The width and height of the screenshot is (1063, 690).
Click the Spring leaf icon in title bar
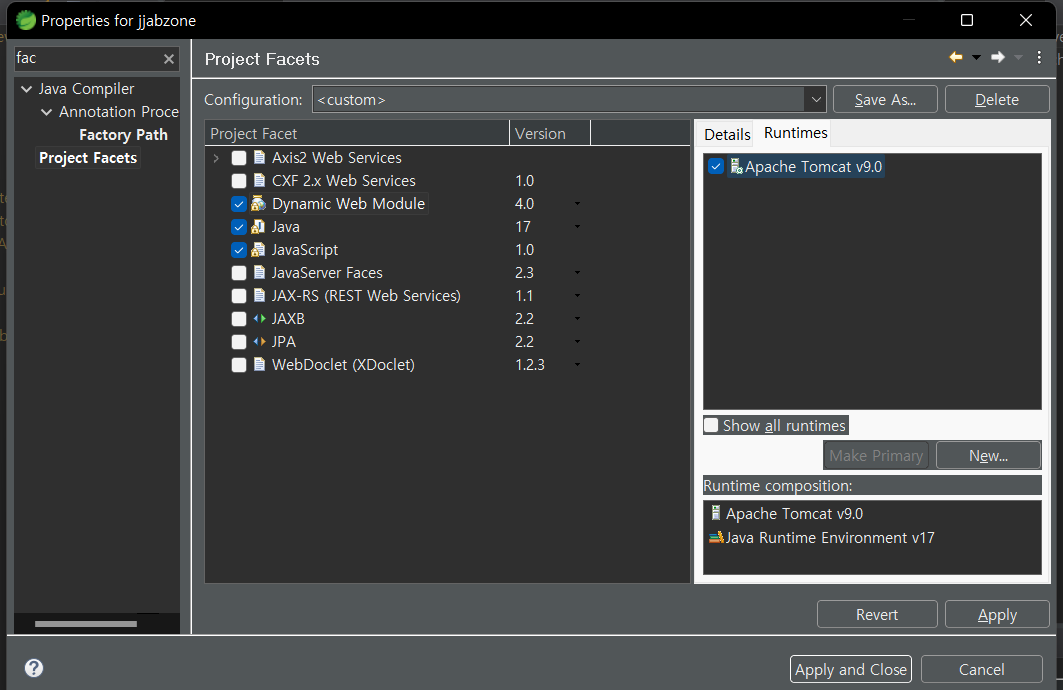[x=26, y=20]
